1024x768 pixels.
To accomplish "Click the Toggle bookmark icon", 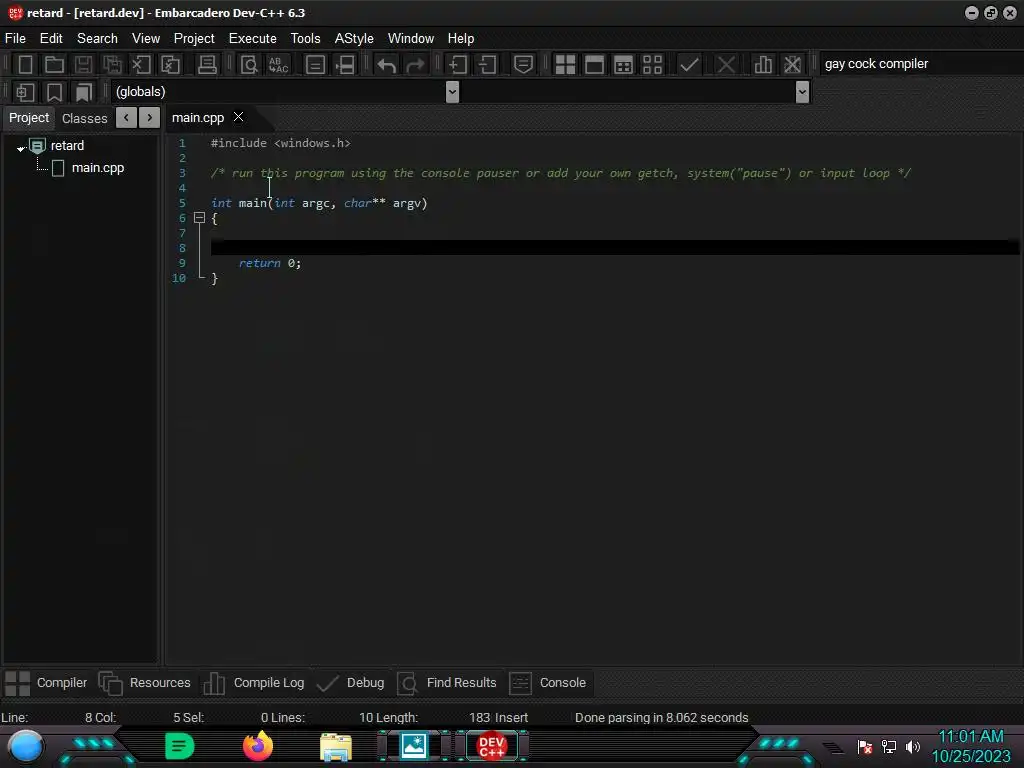I will click(54, 92).
